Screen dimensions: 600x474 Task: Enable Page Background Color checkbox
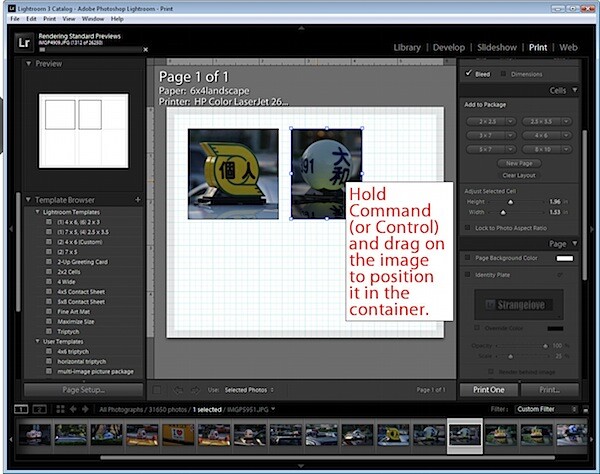coord(467,258)
